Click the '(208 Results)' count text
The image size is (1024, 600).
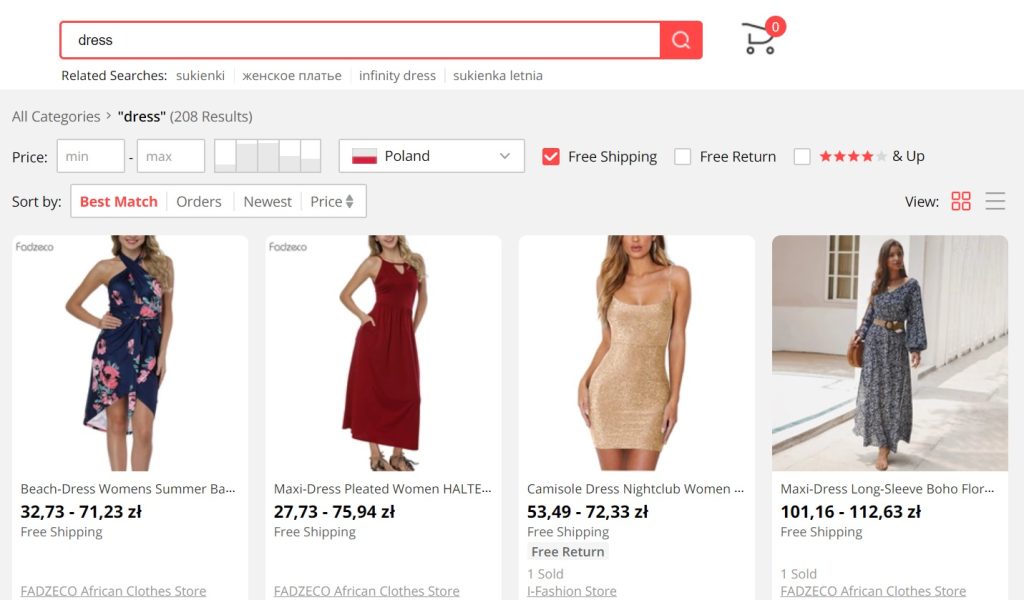click(x=211, y=117)
